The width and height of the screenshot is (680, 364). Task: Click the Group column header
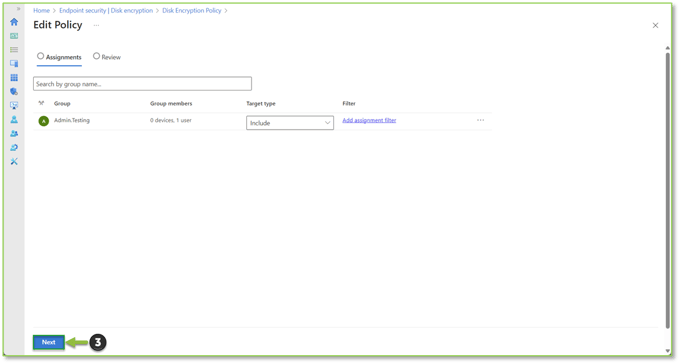coord(62,104)
